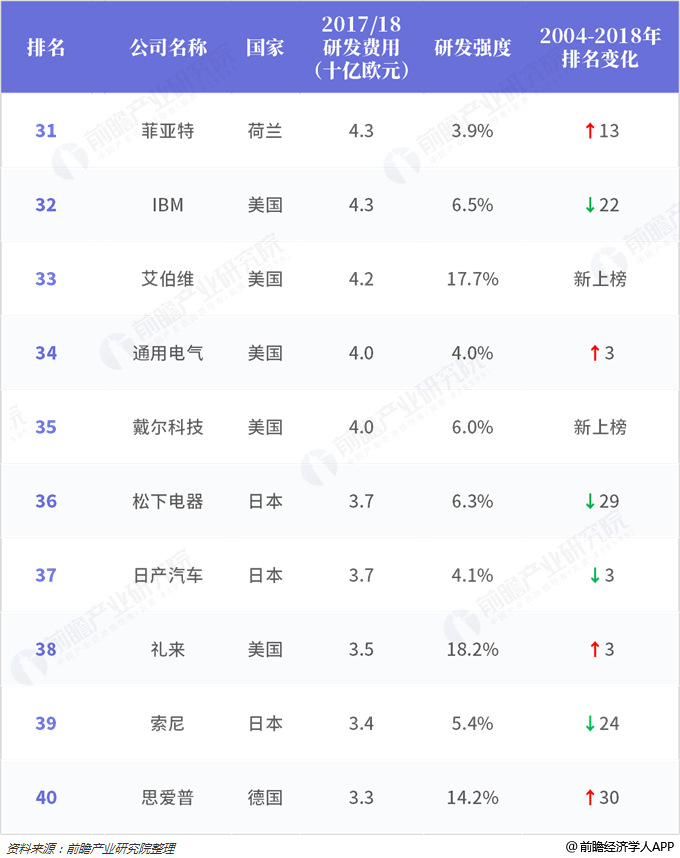Click 3.9% R&D intensity value
Viewport: 680px width, 858px height.
(473, 131)
